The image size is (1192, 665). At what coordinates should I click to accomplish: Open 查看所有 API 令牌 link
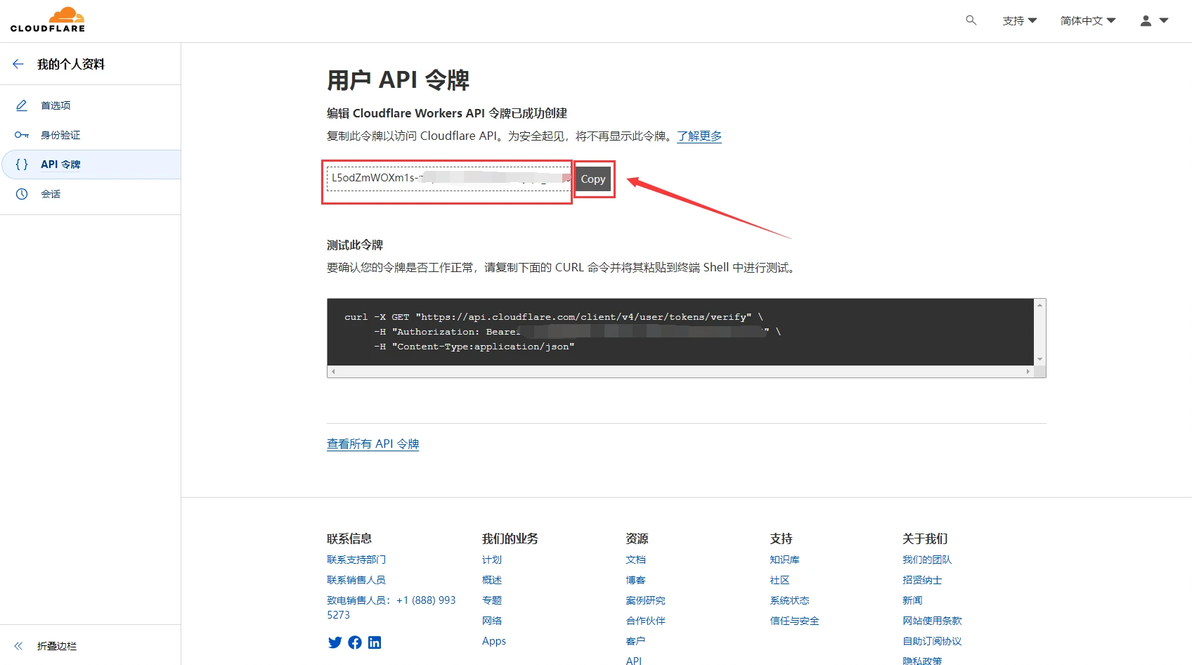[372, 444]
